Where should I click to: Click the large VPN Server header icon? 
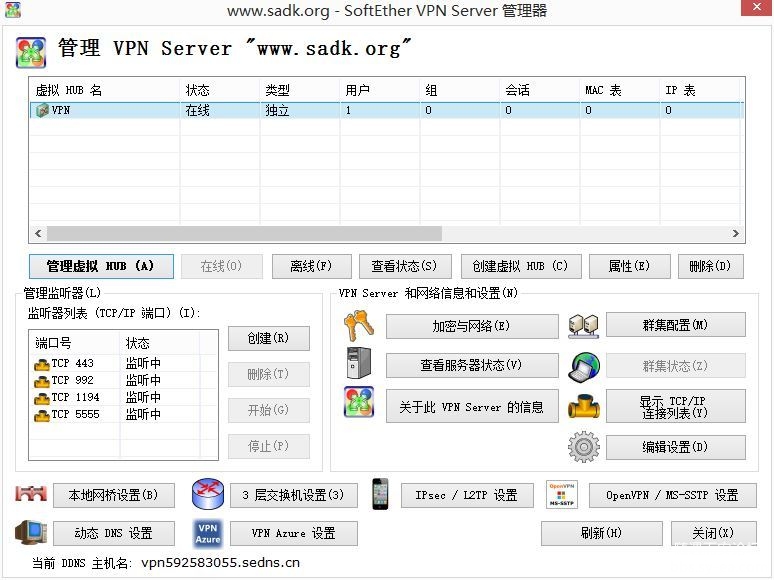31,52
